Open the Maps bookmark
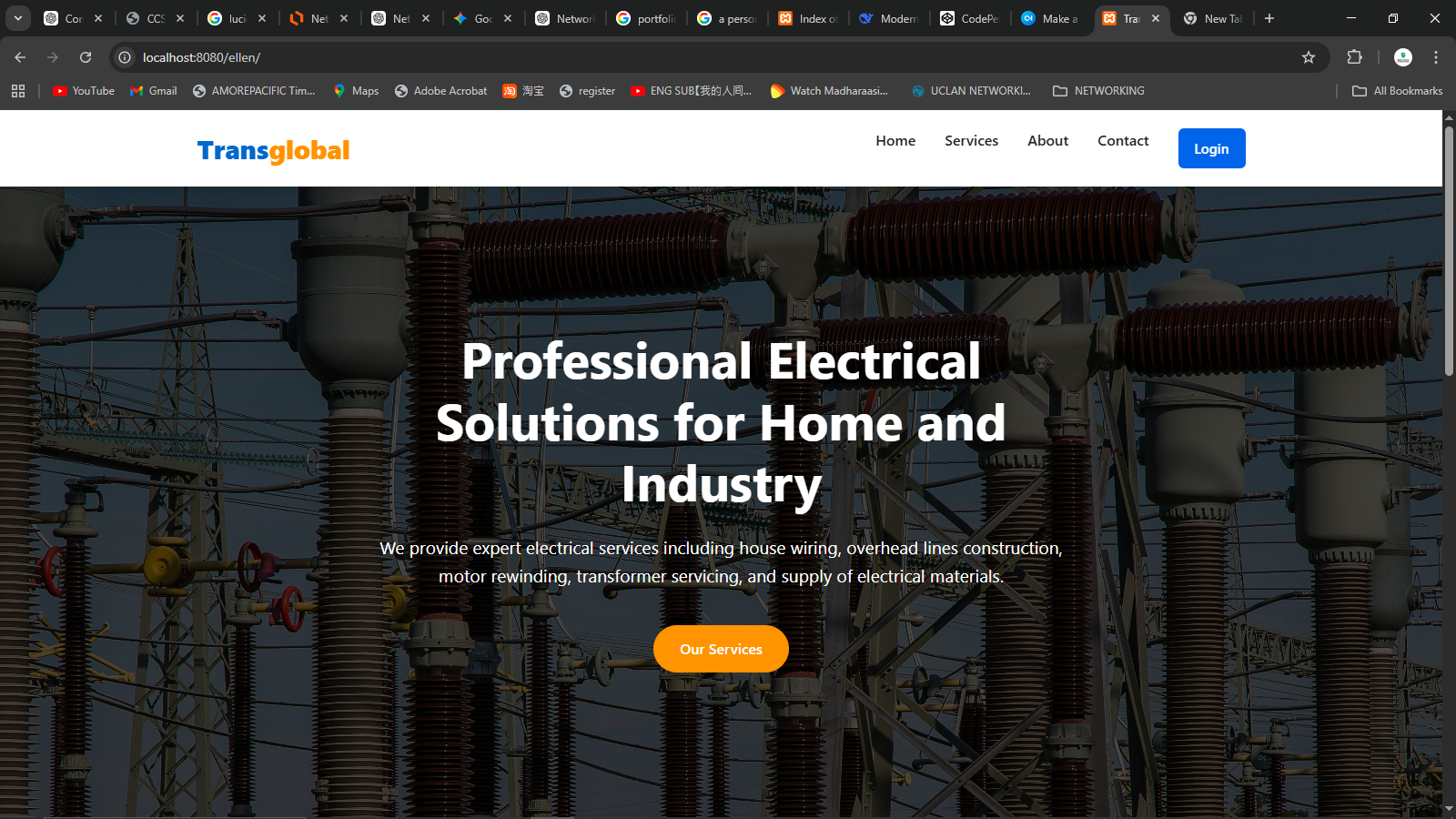The width and height of the screenshot is (1456, 819). pos(356,91)
